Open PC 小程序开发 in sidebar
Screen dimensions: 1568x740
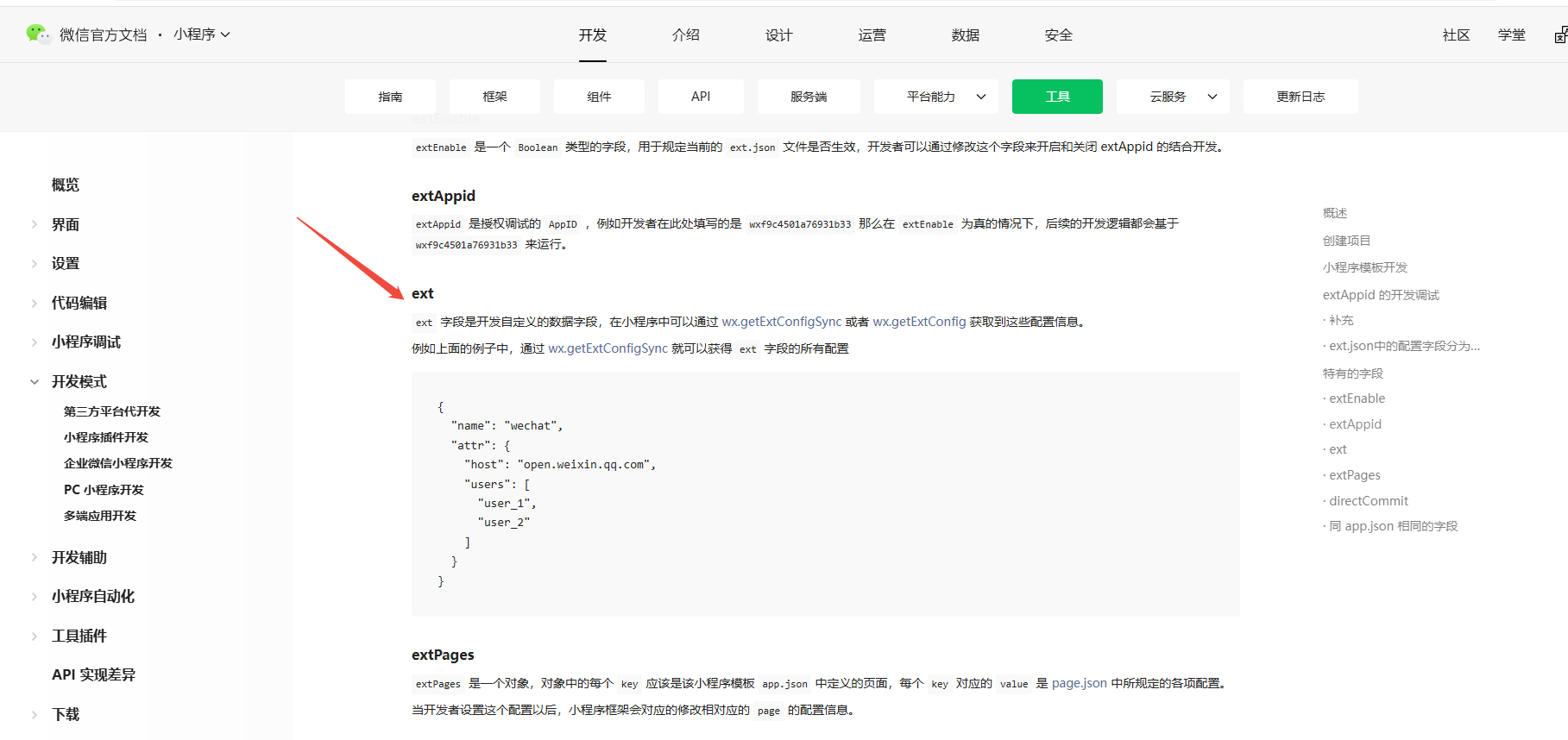tap(104, 490)
